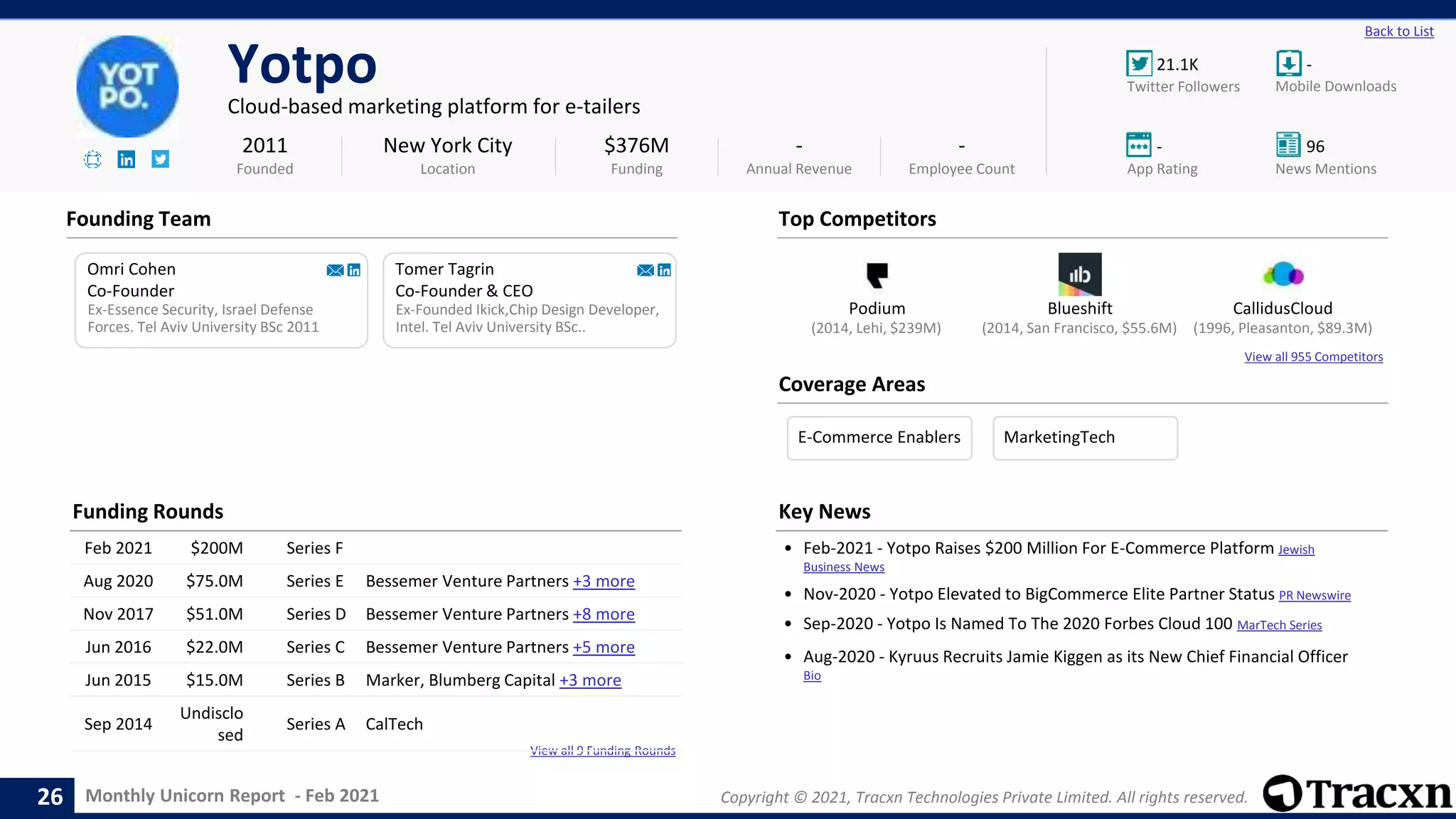Click the CallidusCloud competitor logo

coord(1283,274)
